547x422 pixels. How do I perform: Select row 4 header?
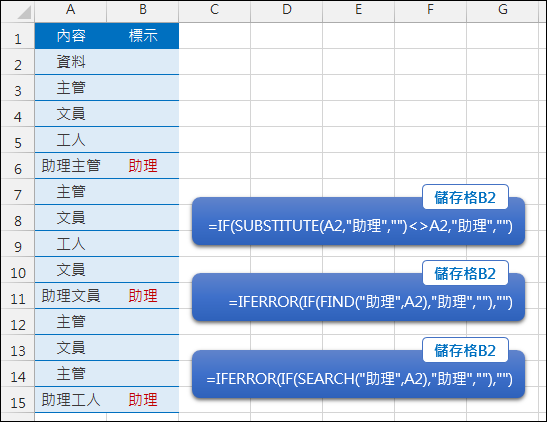click(x=18, y=114)
